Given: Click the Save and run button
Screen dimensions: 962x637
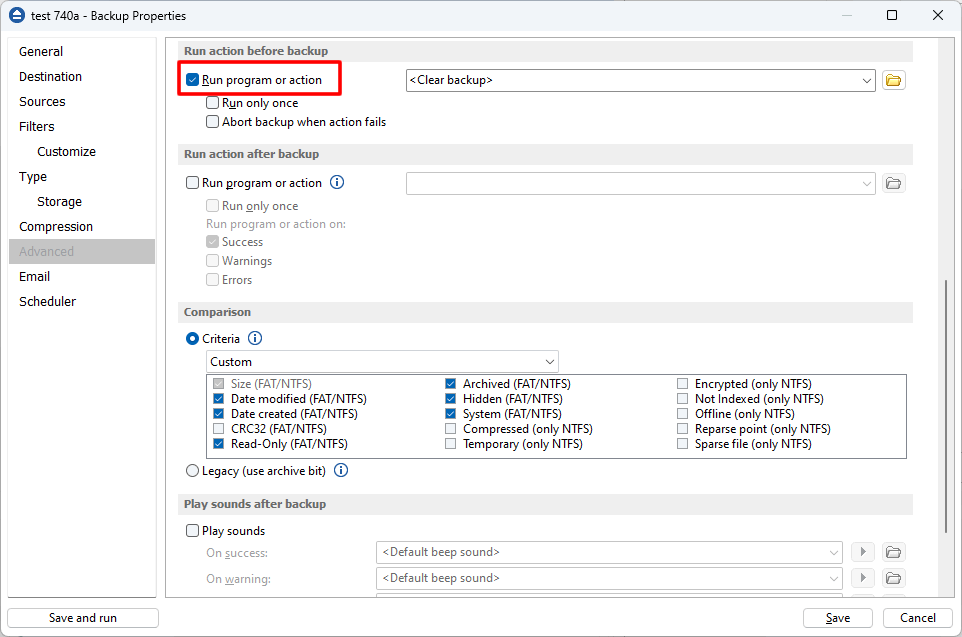Looking at the screenshot, I should [83, 618].
